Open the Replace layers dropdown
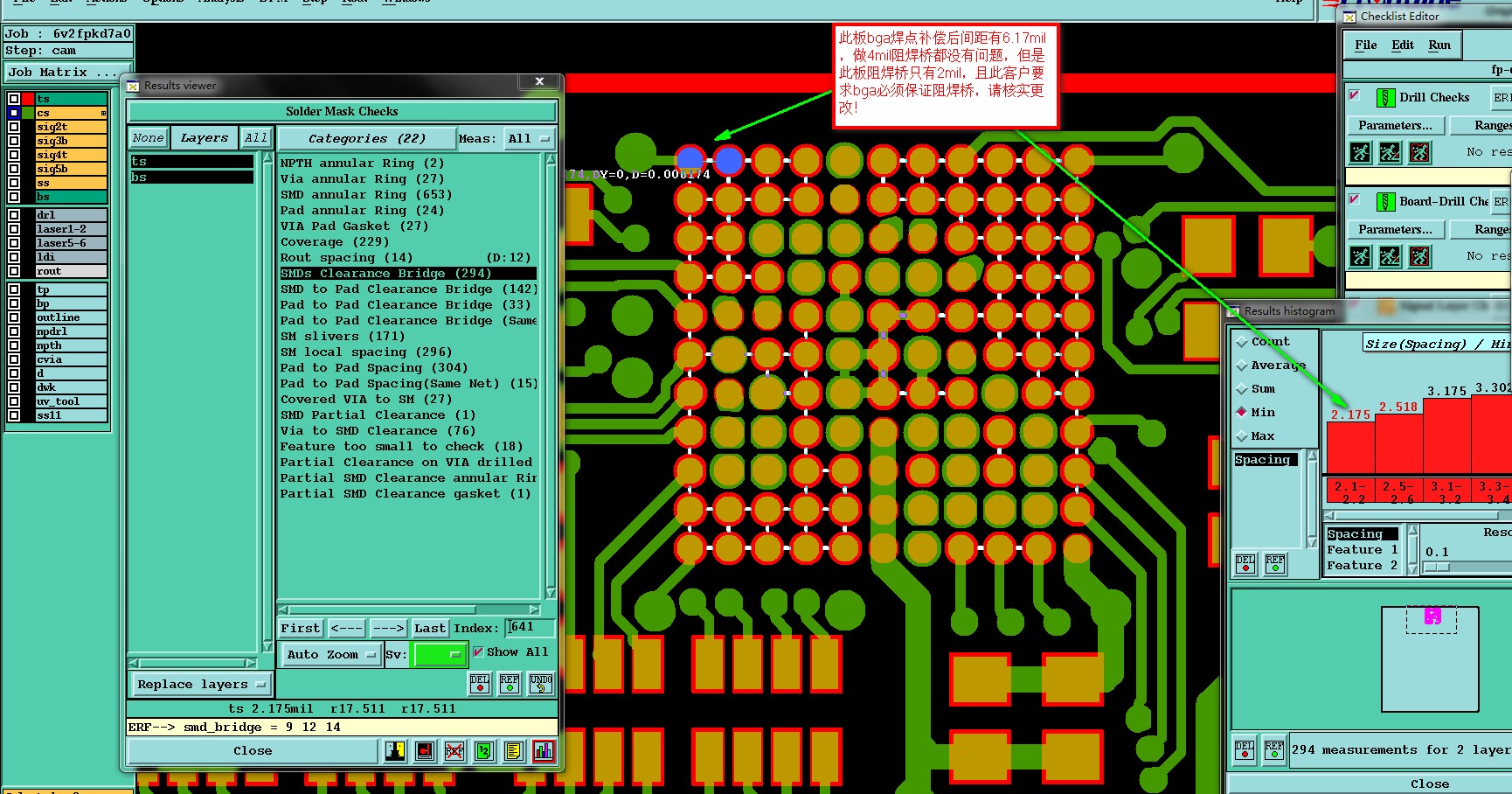The image size is (1512, 794). coord(201,685)
